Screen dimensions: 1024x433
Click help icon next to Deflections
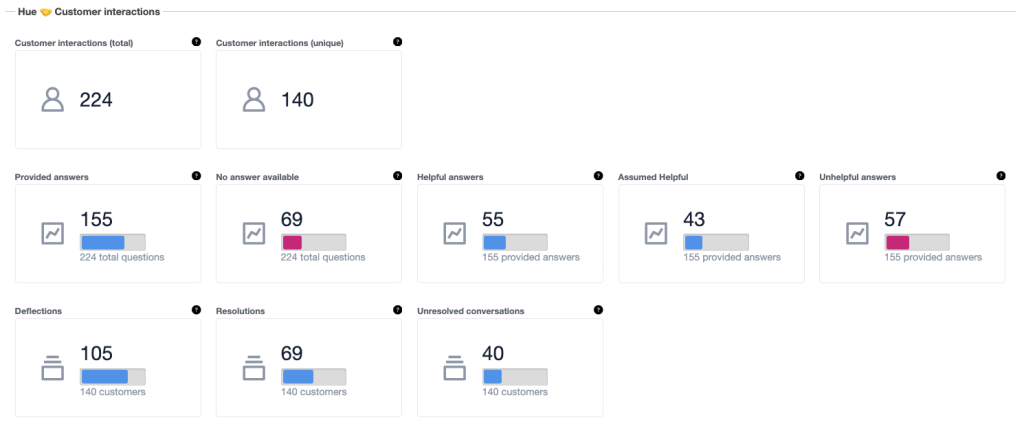coord(196,310)
